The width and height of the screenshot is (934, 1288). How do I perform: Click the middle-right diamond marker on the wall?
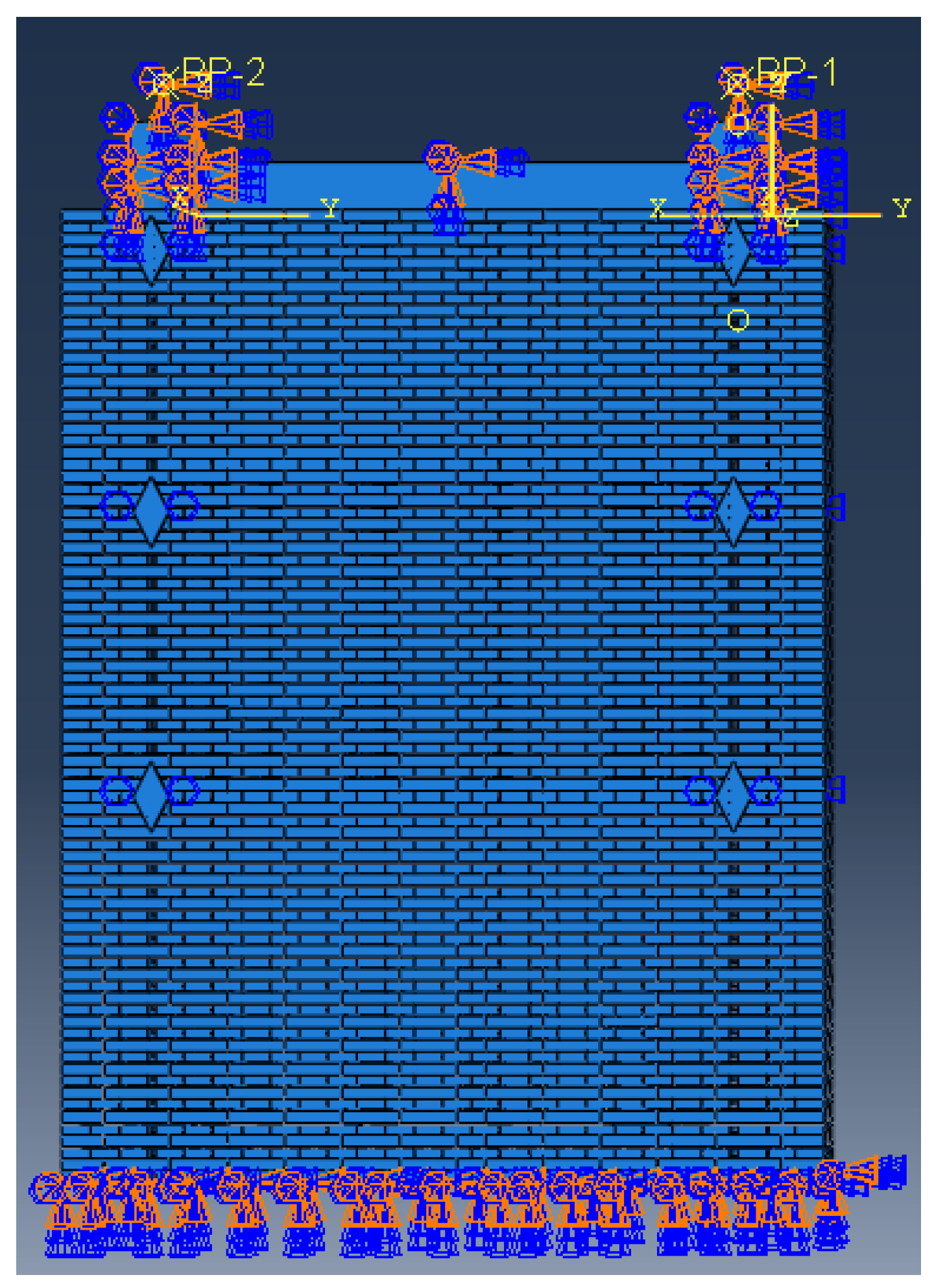tap(734, 510)
